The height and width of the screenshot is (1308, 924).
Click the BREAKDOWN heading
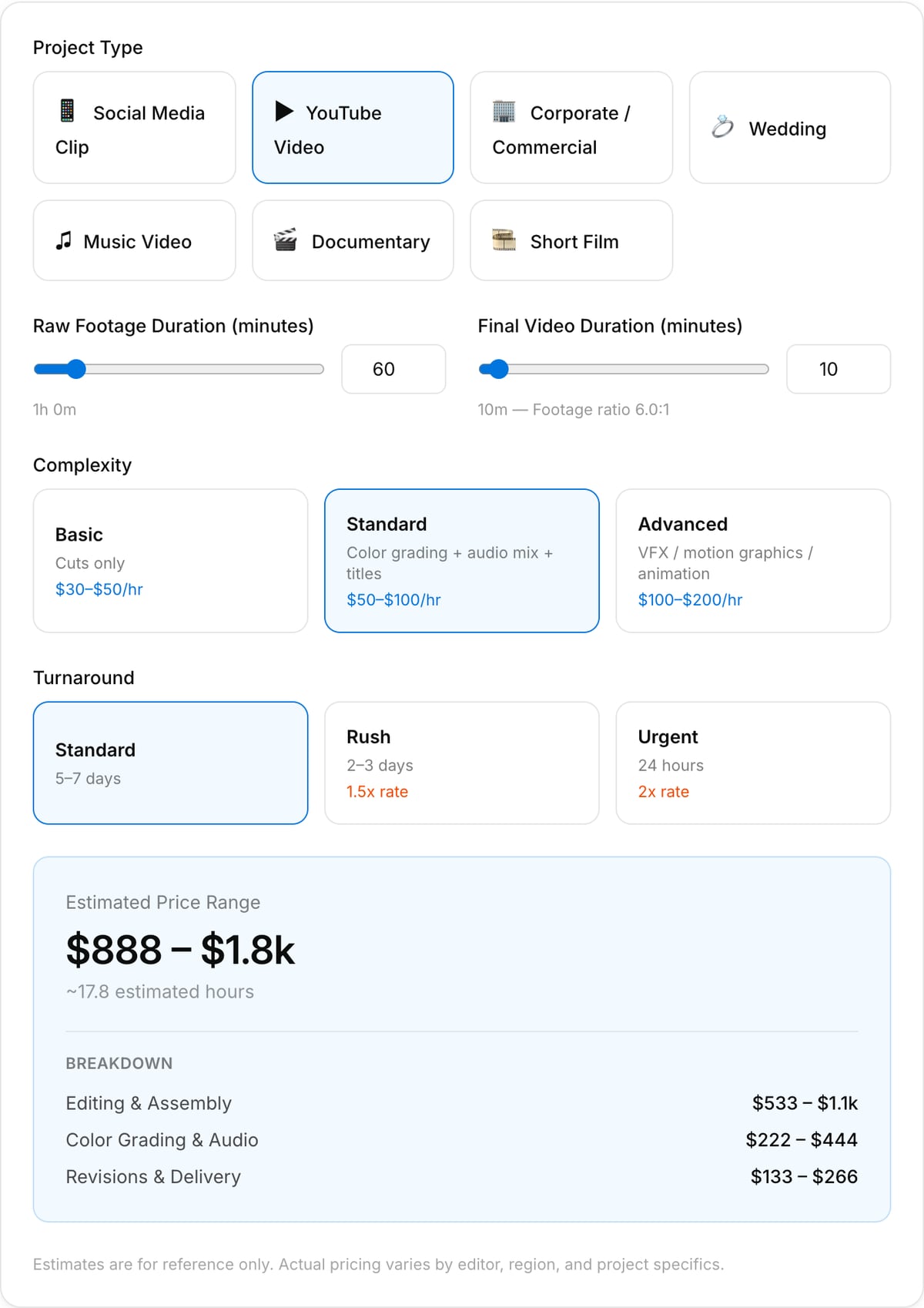click(119, 1063)
